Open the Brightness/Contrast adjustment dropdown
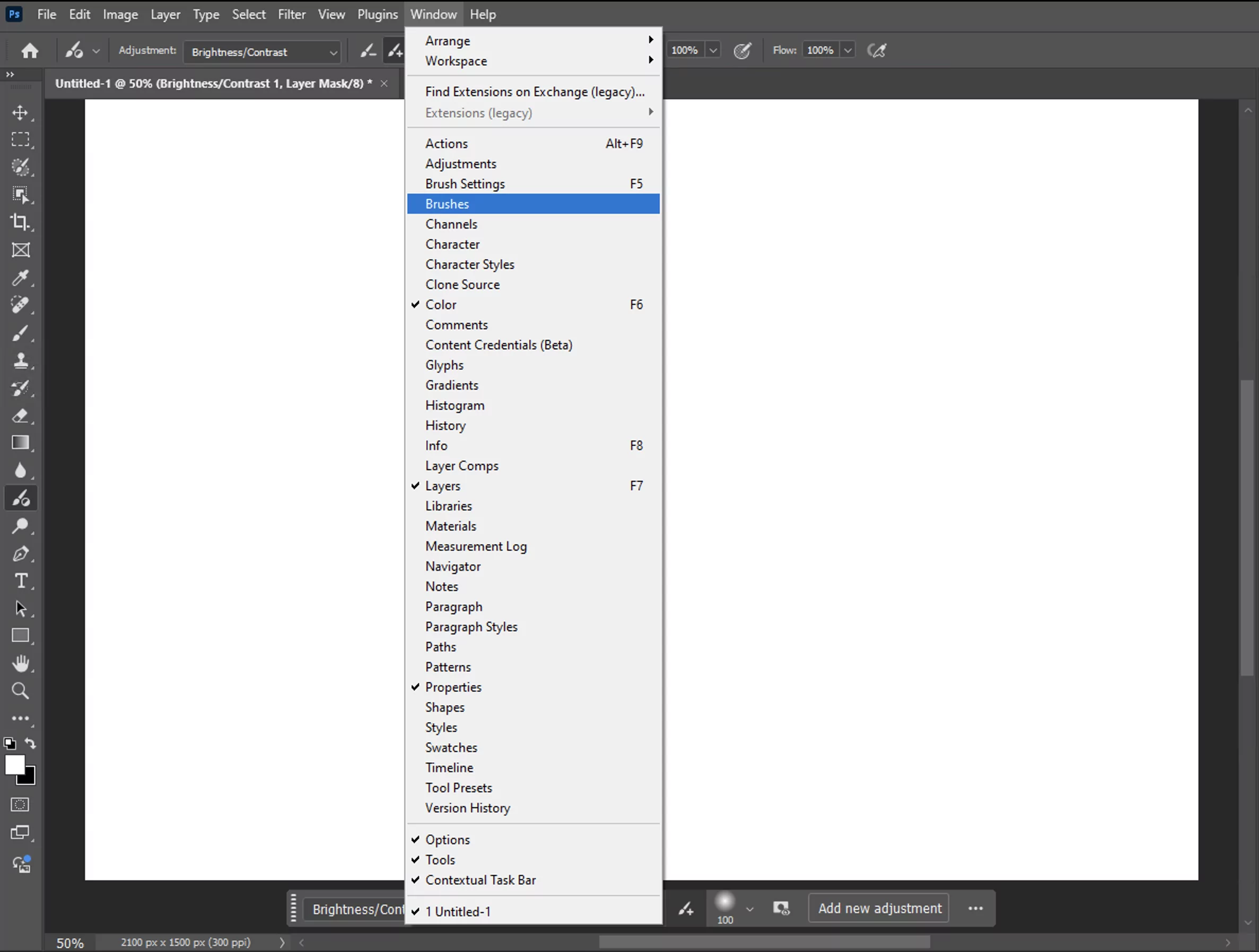Image resolution: width=1259 pixels, height=952 pixels. [334, 52]
